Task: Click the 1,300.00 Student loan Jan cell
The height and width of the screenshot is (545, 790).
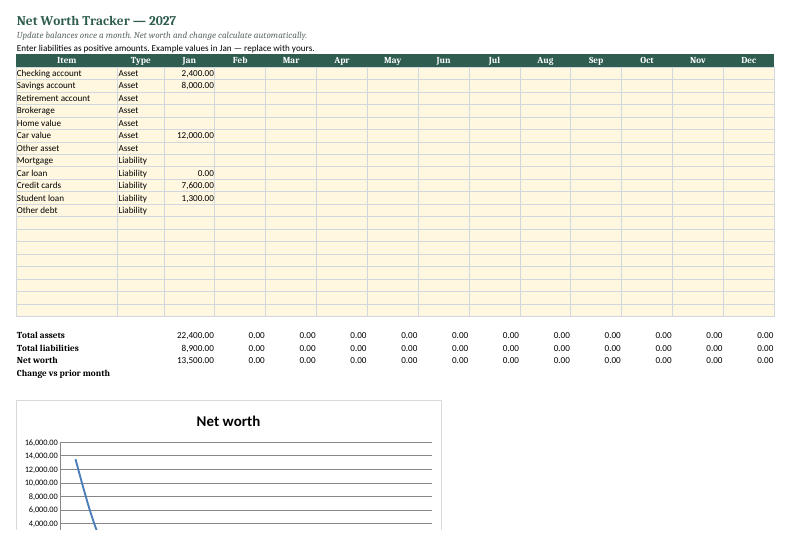Action: 189,198
